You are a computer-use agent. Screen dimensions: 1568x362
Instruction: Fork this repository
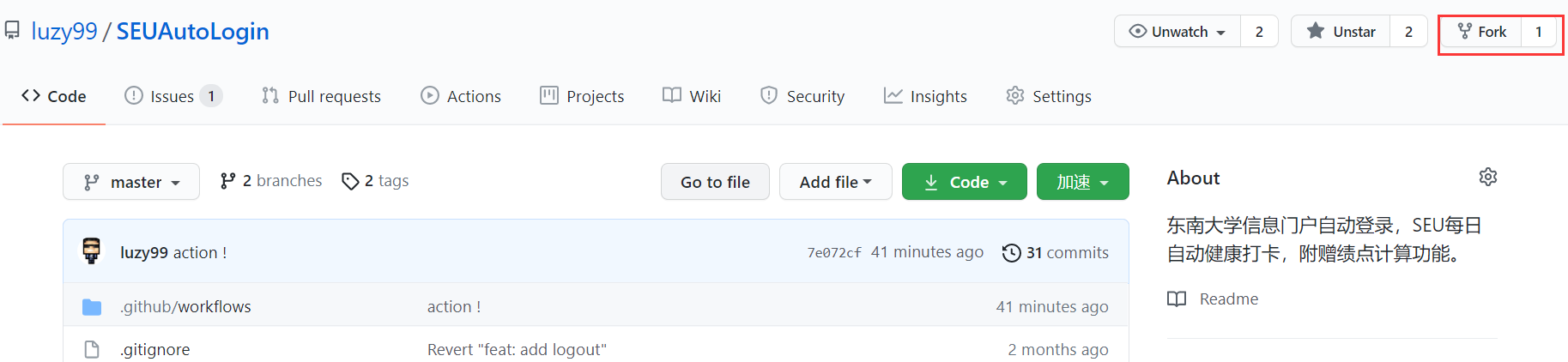[1481, 32]
